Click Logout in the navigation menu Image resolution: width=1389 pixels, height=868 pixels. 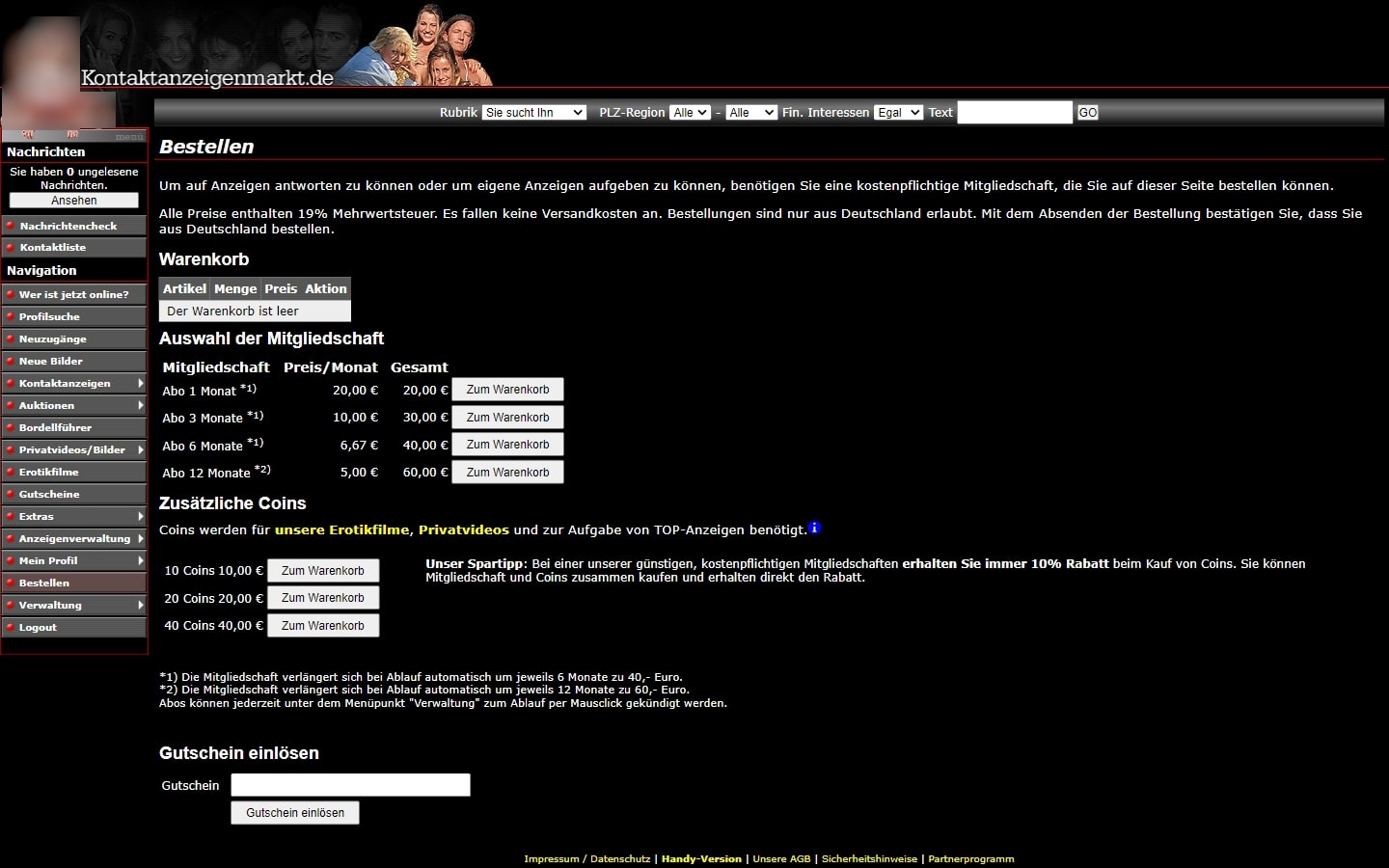coord(38,627)
